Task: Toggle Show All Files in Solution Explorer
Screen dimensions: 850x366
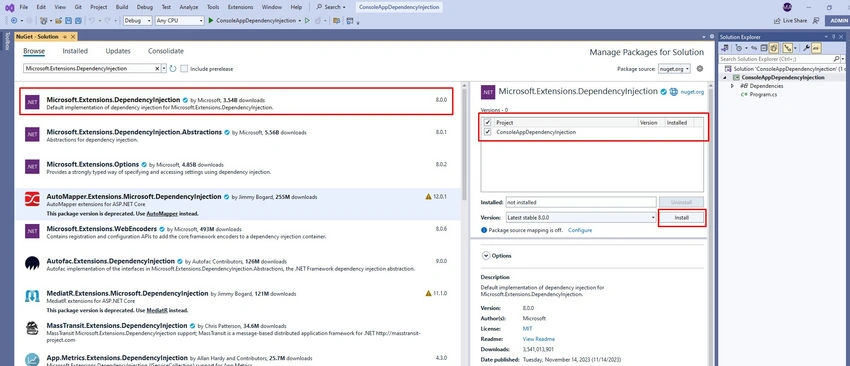Action: [774, 48]
